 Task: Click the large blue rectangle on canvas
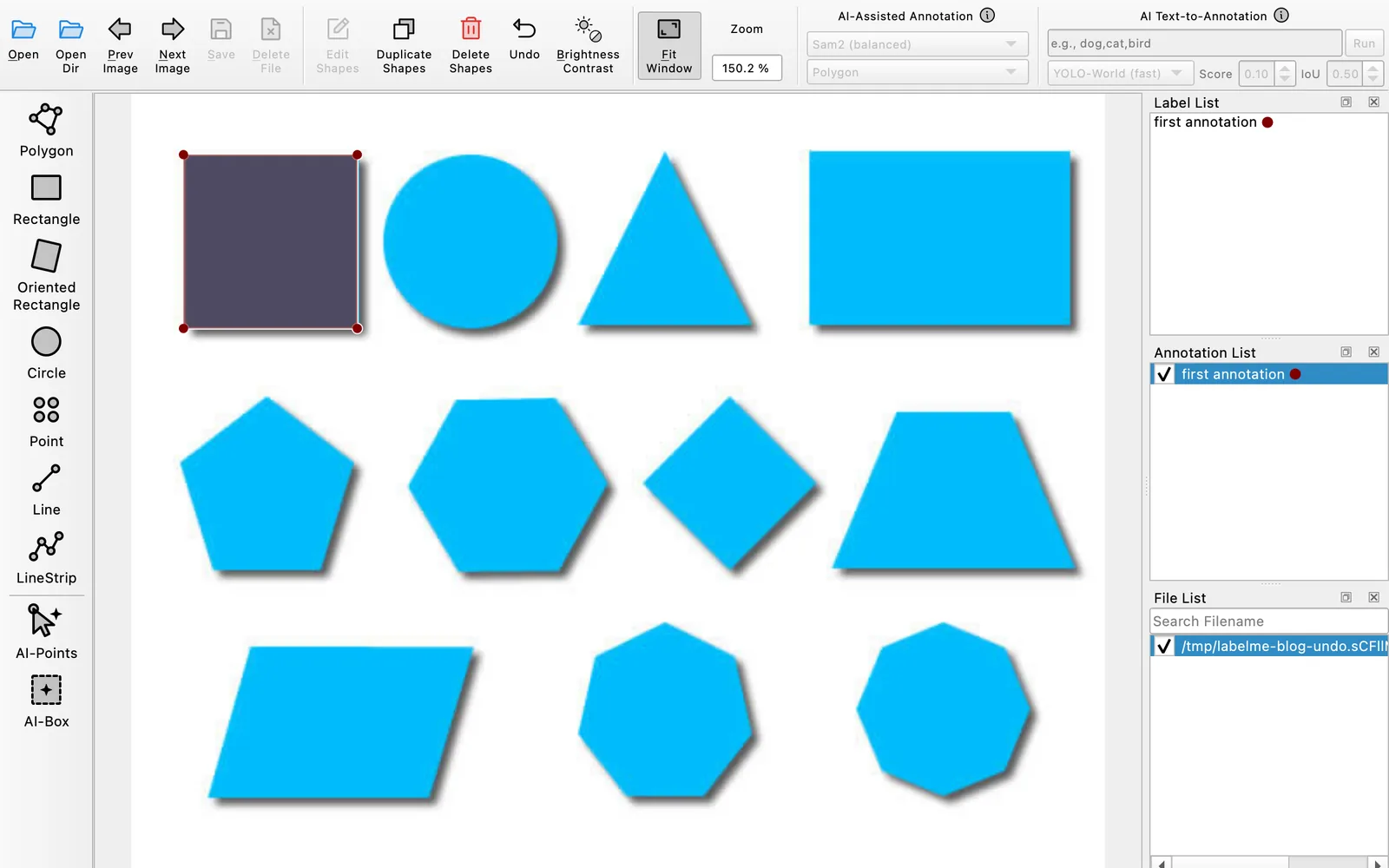point(939,239)
